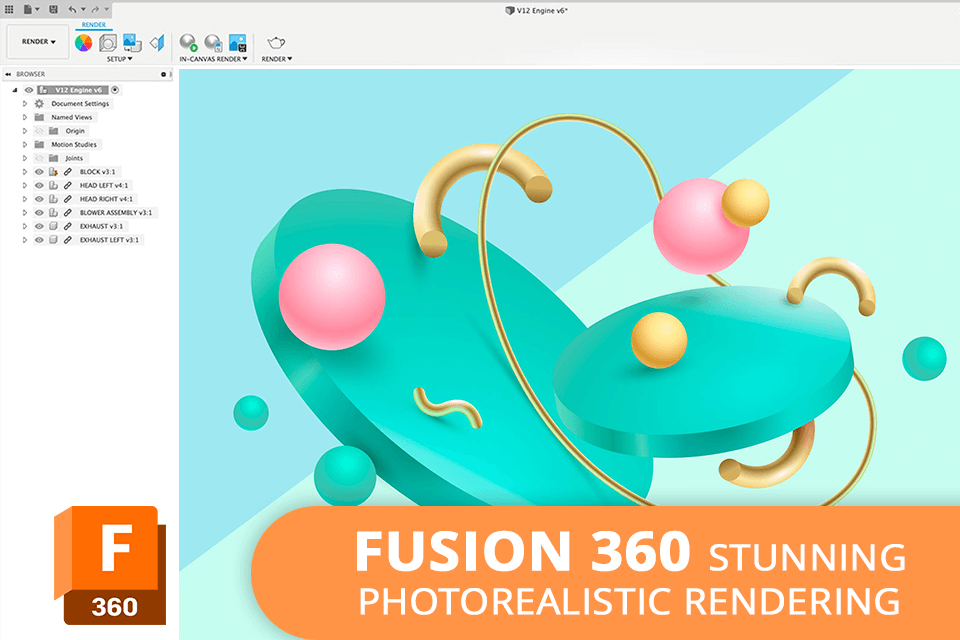Open the redo history dropdown arrow
The image size is (960, 640).
click(x=106, y=9)
